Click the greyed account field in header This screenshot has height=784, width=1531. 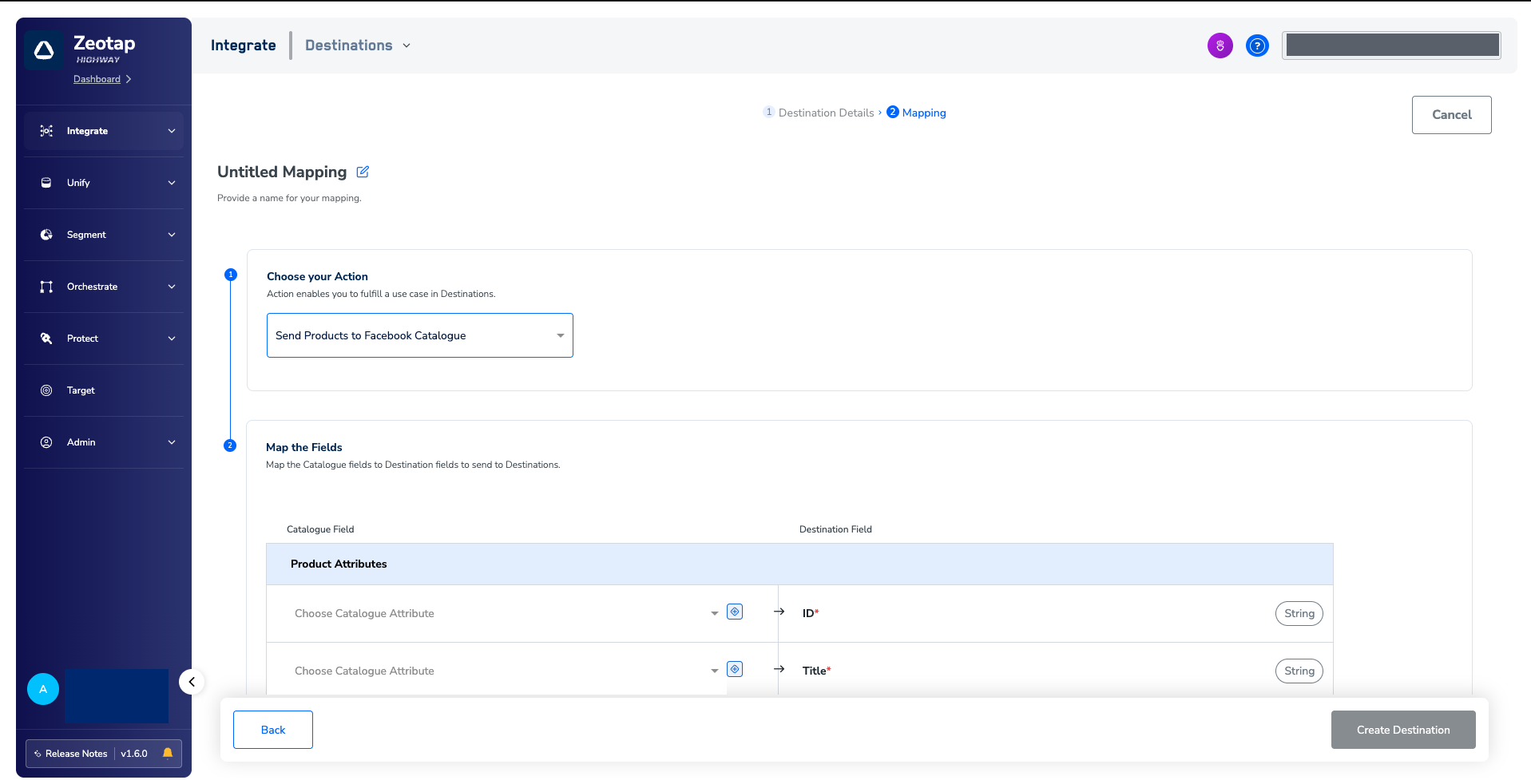pos(1391,46)
